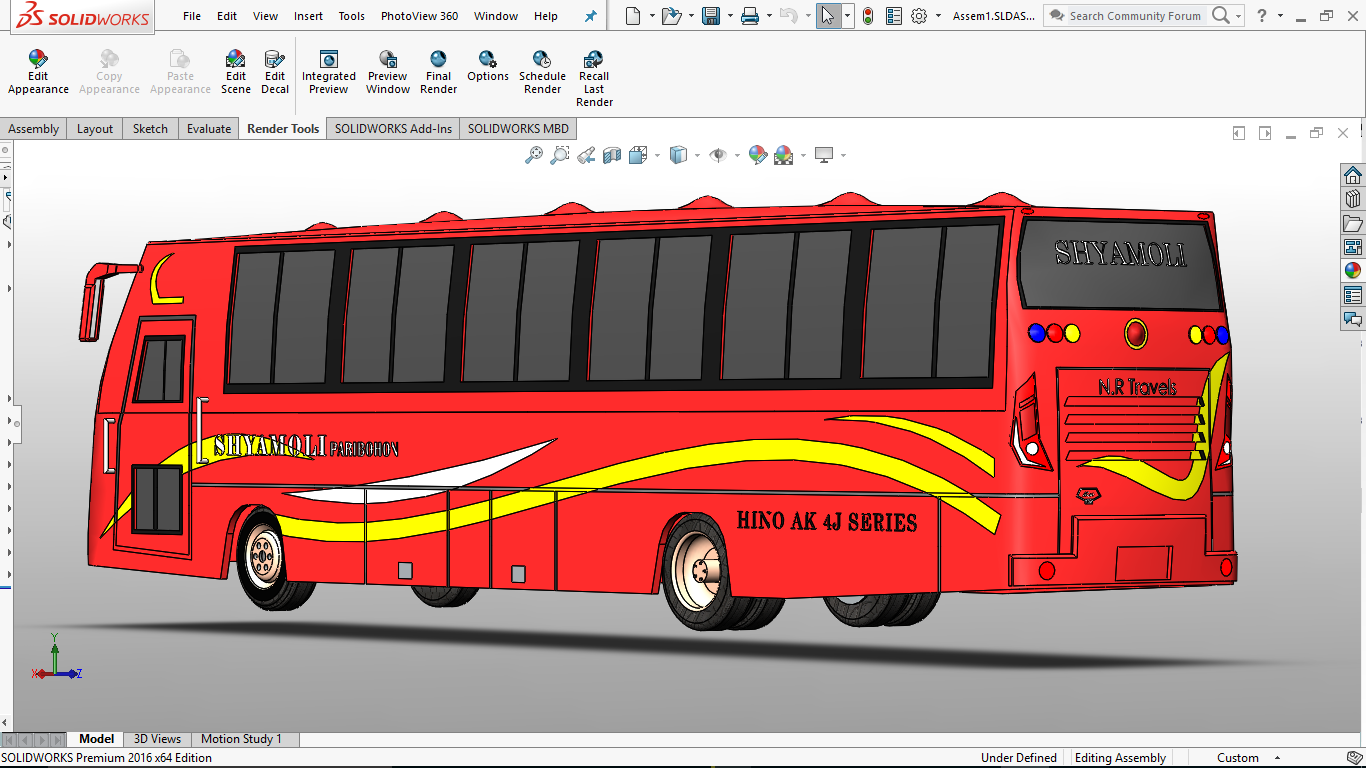Screen dimensions: 1366x768
Task: Click the Select arrow tool
Action: 827,16
